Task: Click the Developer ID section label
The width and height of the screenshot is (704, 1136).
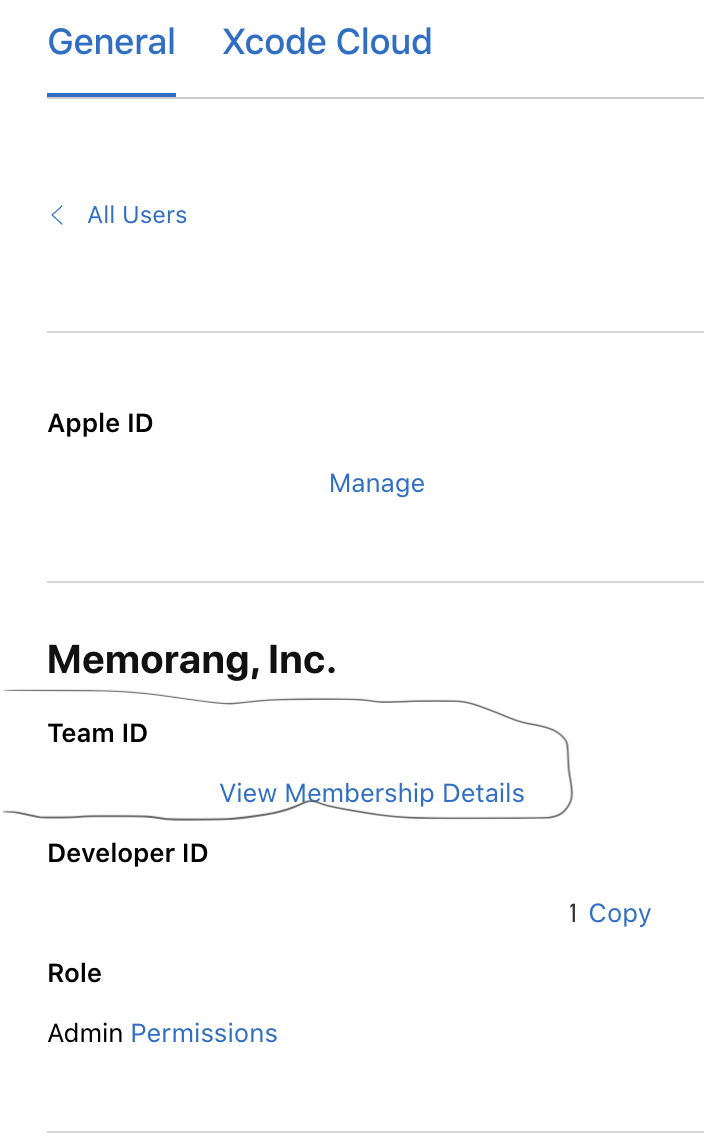Action: pos(128,853)
